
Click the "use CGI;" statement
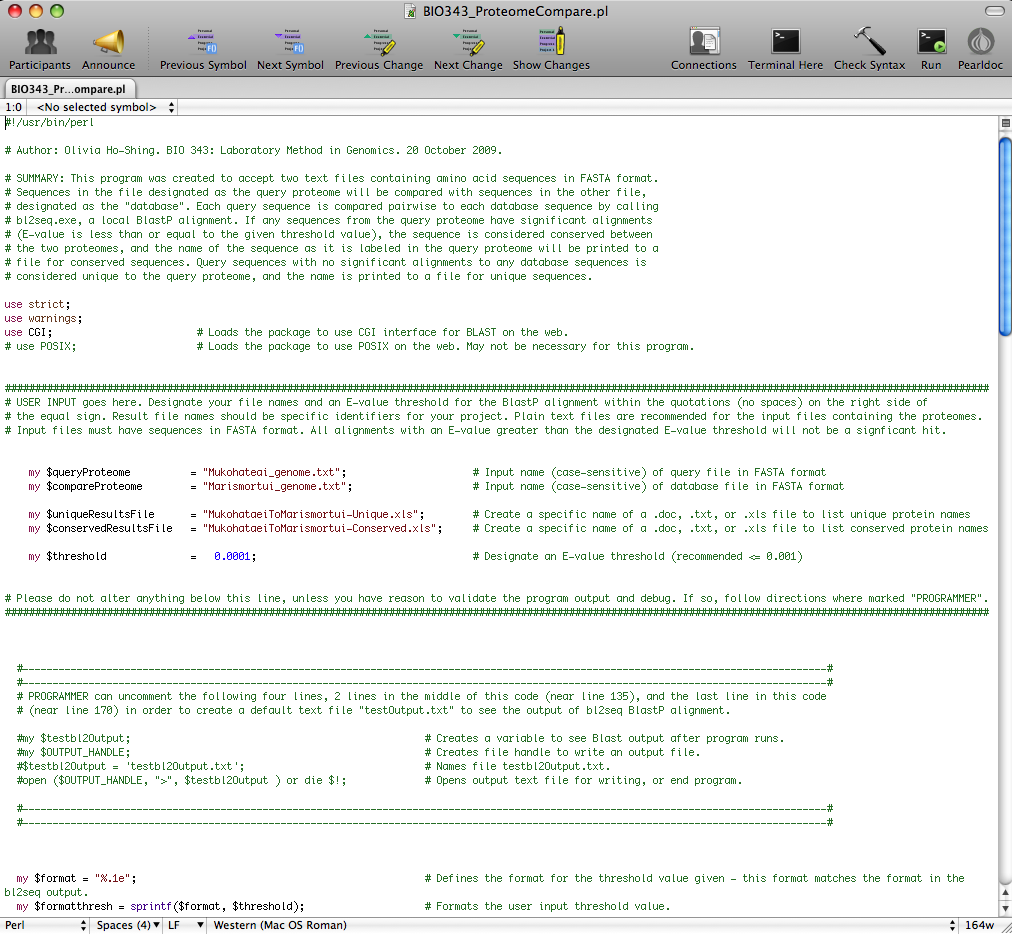coord(28,332)
